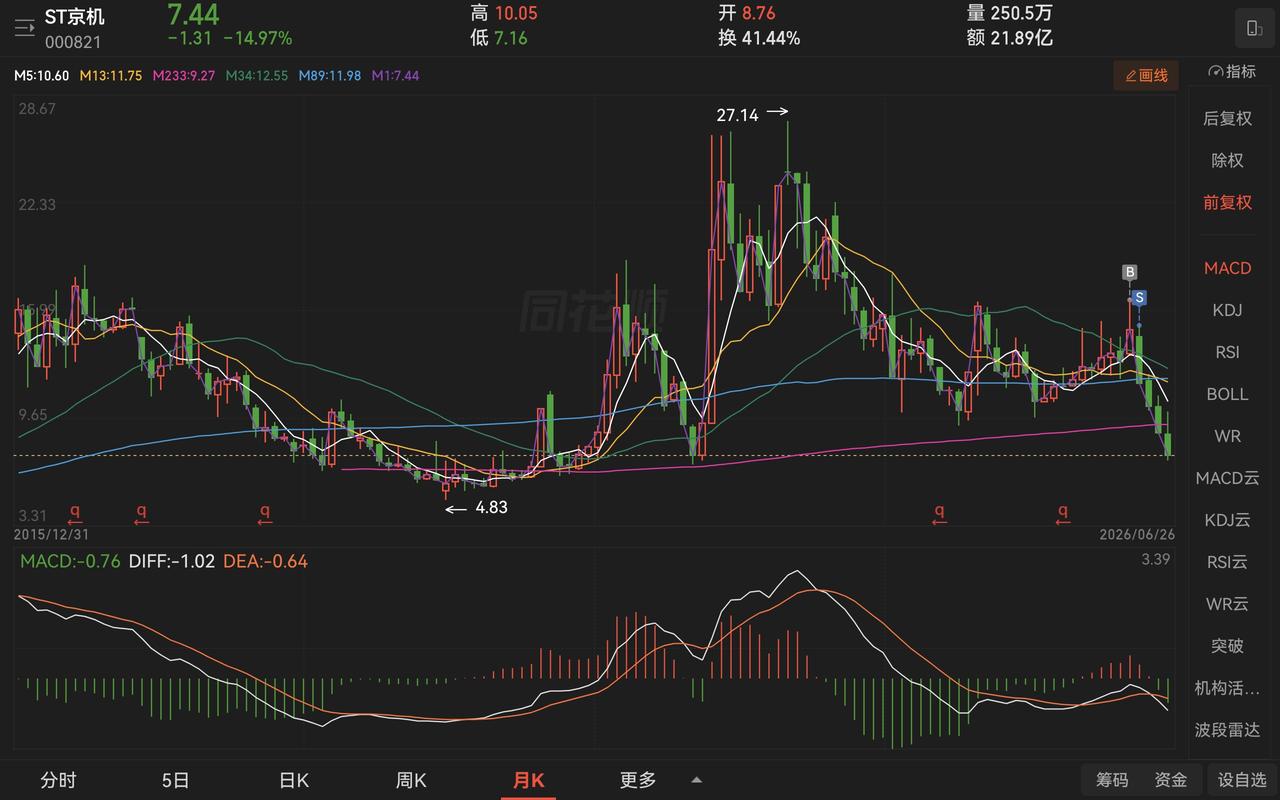Screen dimensions: 1280x800
Task: Tap the M13:11.75 moving average label
Action: click(111, 76)
